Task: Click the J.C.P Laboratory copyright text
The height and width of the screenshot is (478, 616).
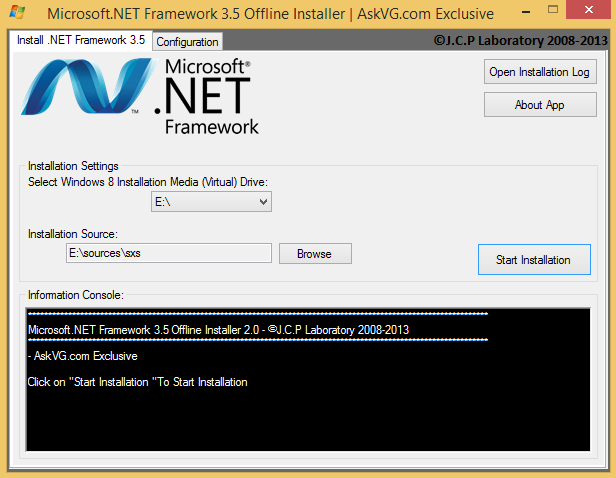Action: (x=521, y=40)
